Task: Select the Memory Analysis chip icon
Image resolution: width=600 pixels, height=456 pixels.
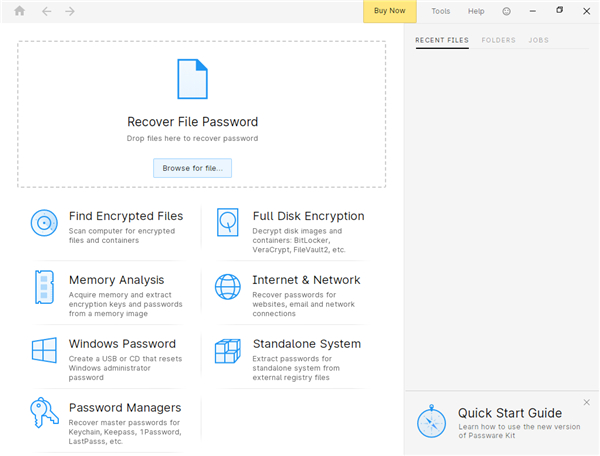Action: [x=44, y=287]
